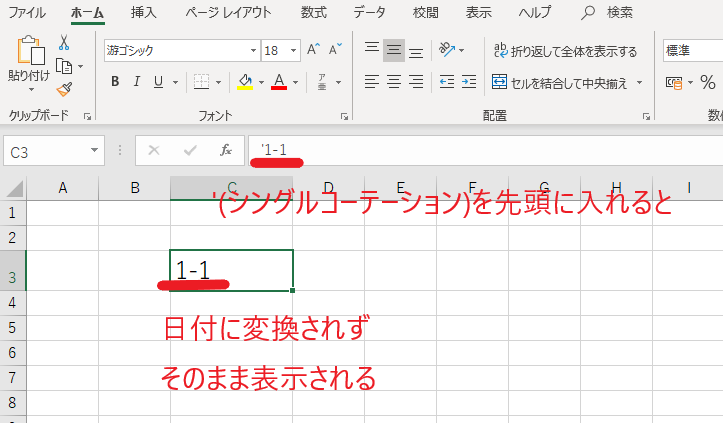Expand the borders options arrow
Image resolution: width=723 pixels, height=423 pixels.
tap(218, 83)
